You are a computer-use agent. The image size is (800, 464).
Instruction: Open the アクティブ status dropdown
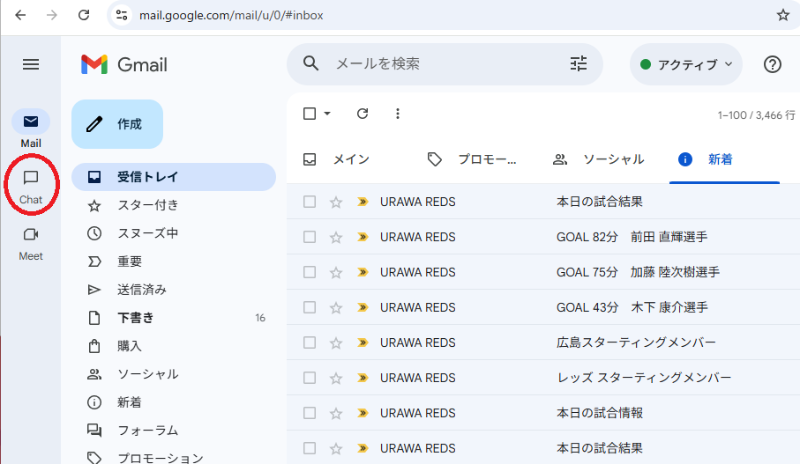click(686, 64)
